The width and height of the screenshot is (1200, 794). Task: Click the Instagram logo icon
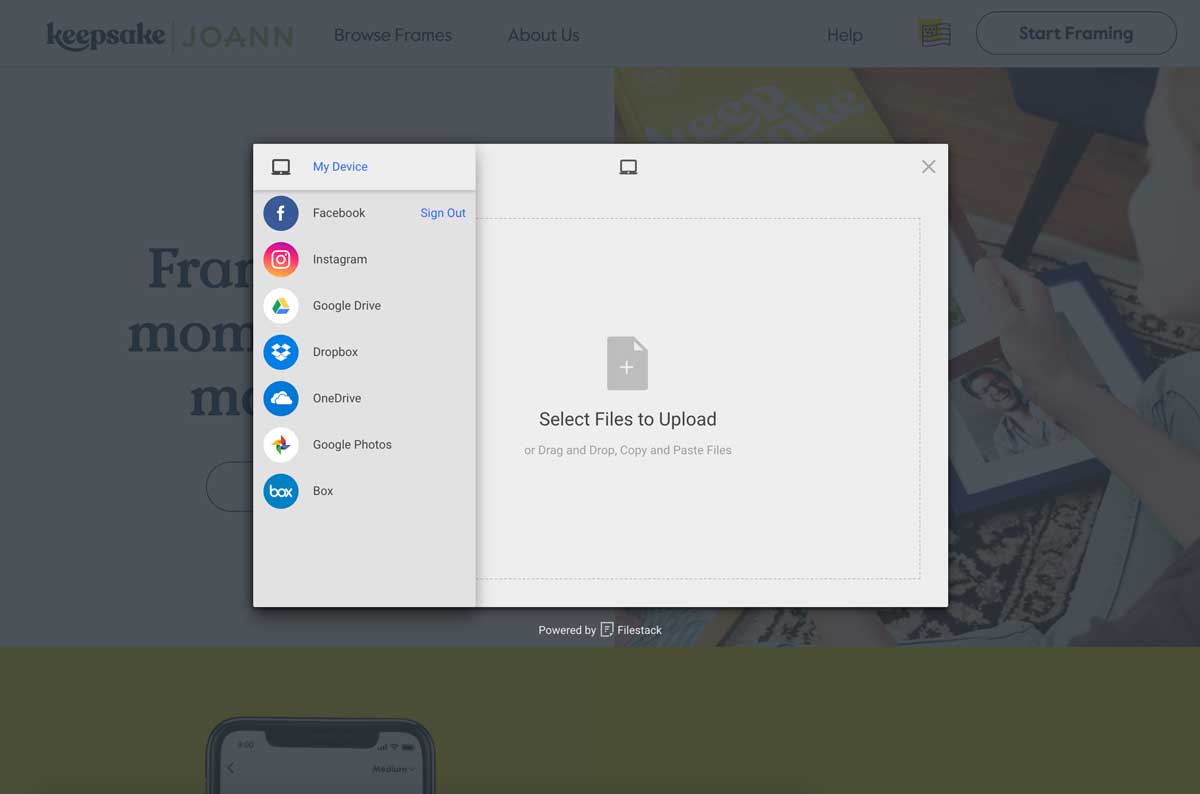(281, 259)
